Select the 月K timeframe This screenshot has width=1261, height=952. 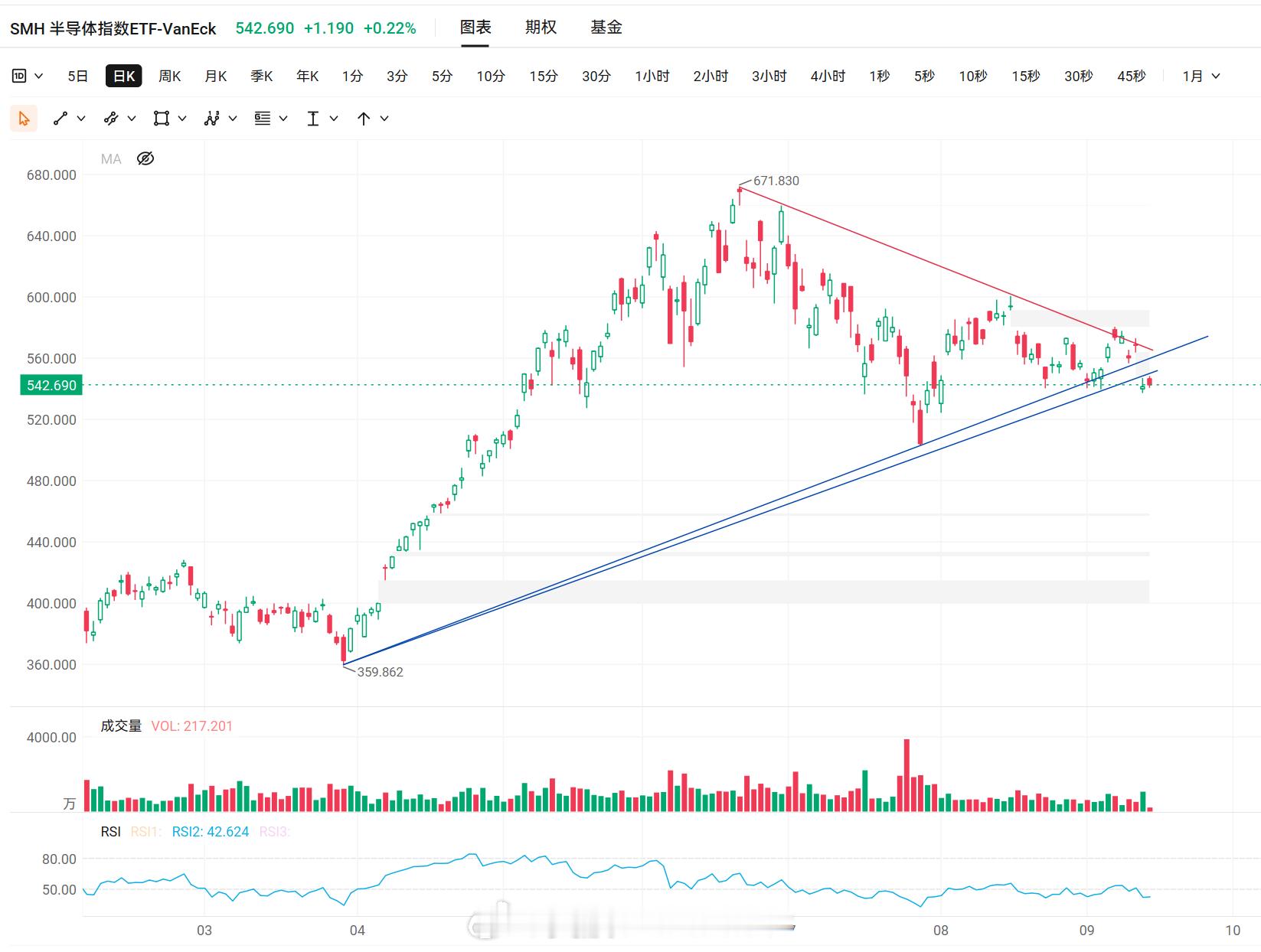point(216,76)
